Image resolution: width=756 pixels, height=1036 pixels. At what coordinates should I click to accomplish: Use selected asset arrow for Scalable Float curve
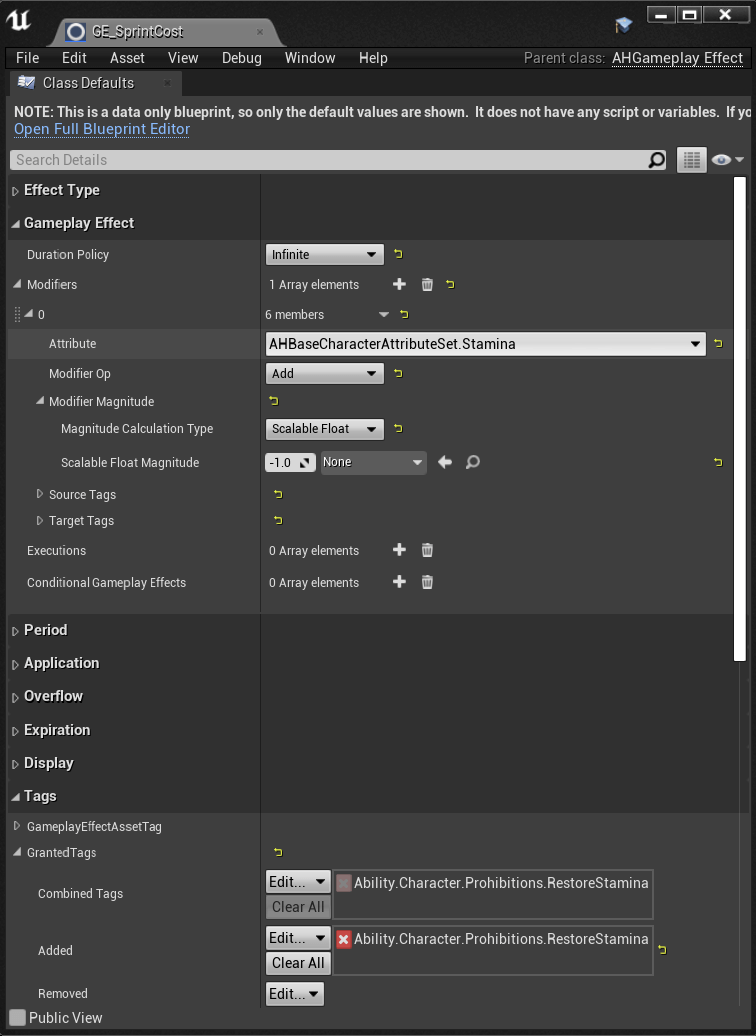[445, 462]
